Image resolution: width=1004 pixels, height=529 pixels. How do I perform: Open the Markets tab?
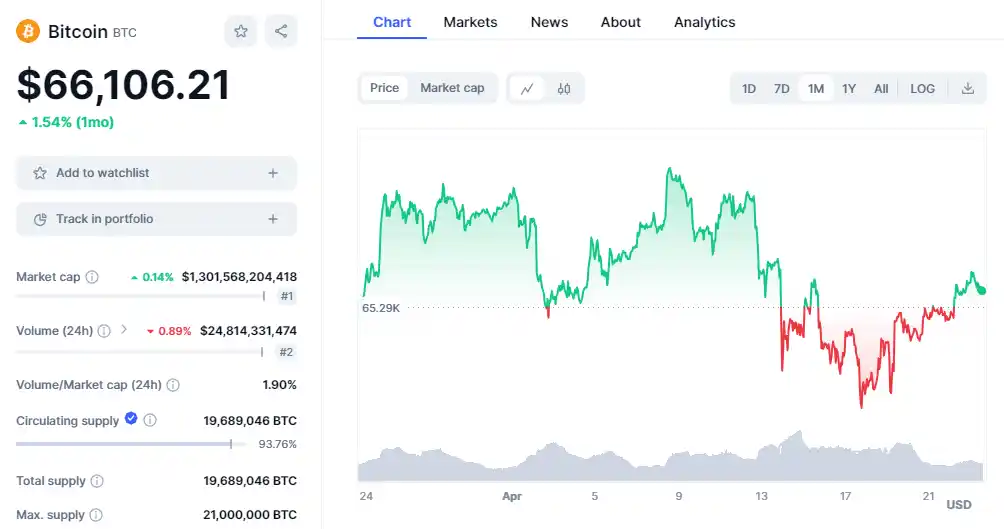click(470, 22)
